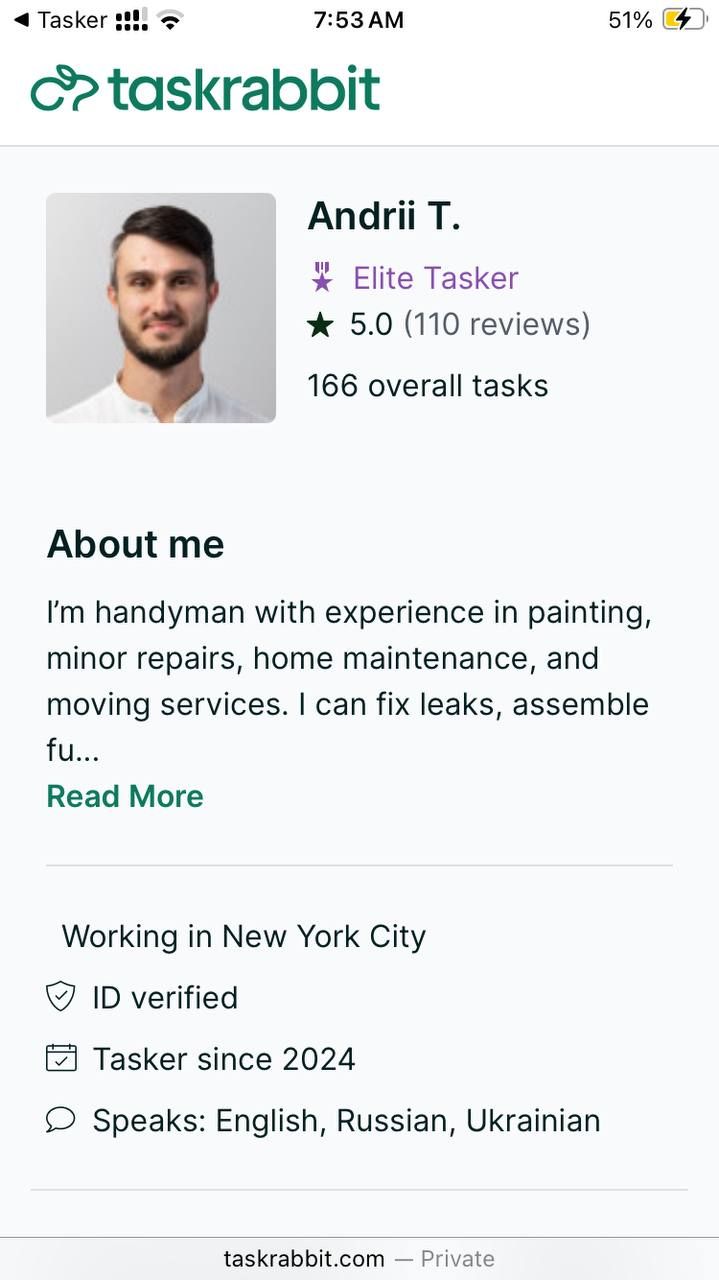Click the Elite Tasker medal badge icon
719x1280 pixels.
(x=322, y=277)
